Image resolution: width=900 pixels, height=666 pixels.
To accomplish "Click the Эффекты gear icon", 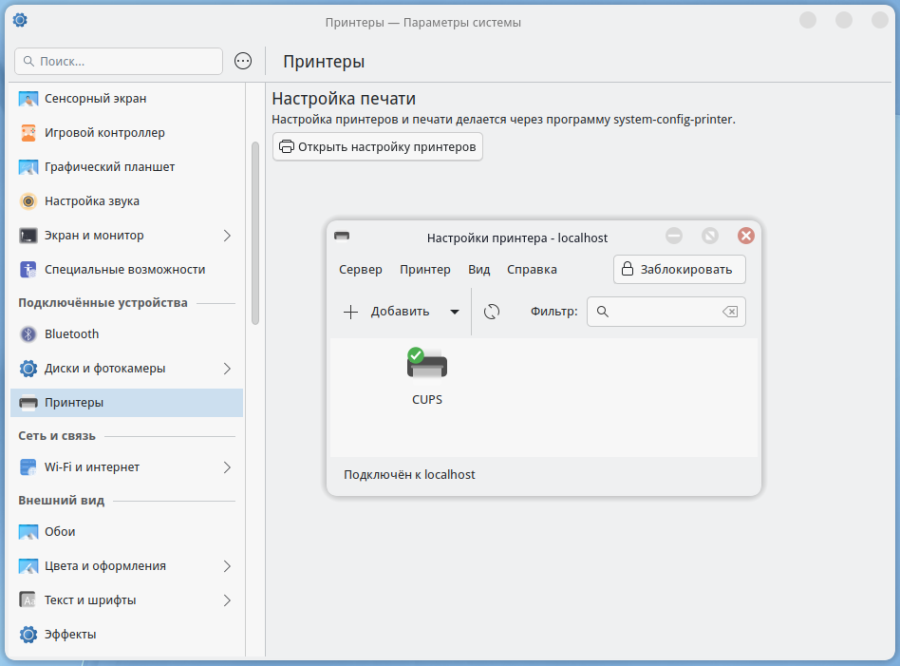I will pos(28,634).
